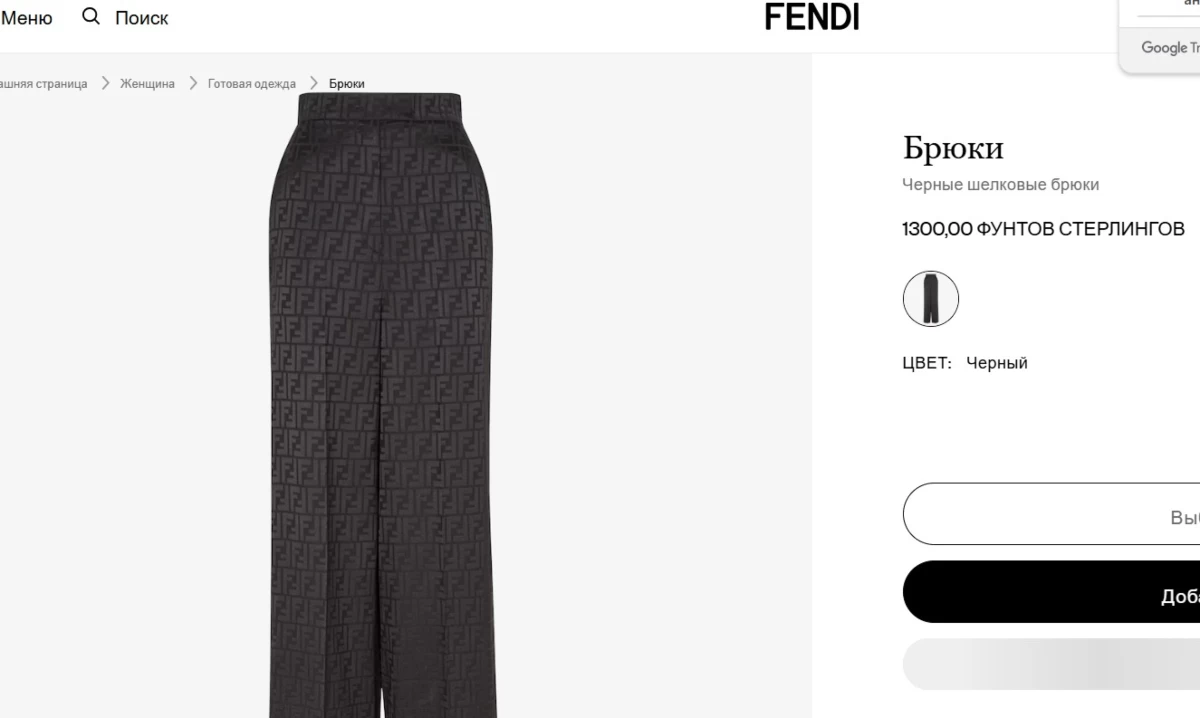Click the grey button below add-to-bag

pos(1051,664)
